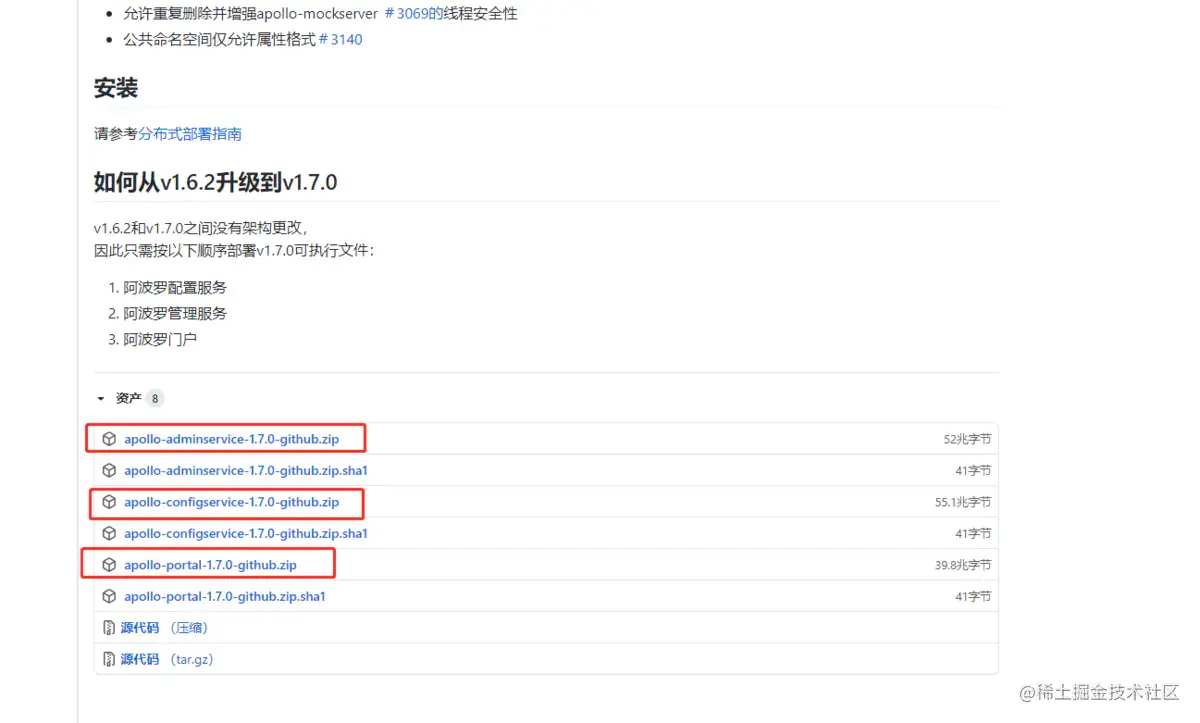The width and height of the screenshot is (1200, 723).
Task: Click the 资产 count badge 8
Action: coord(155,399)
